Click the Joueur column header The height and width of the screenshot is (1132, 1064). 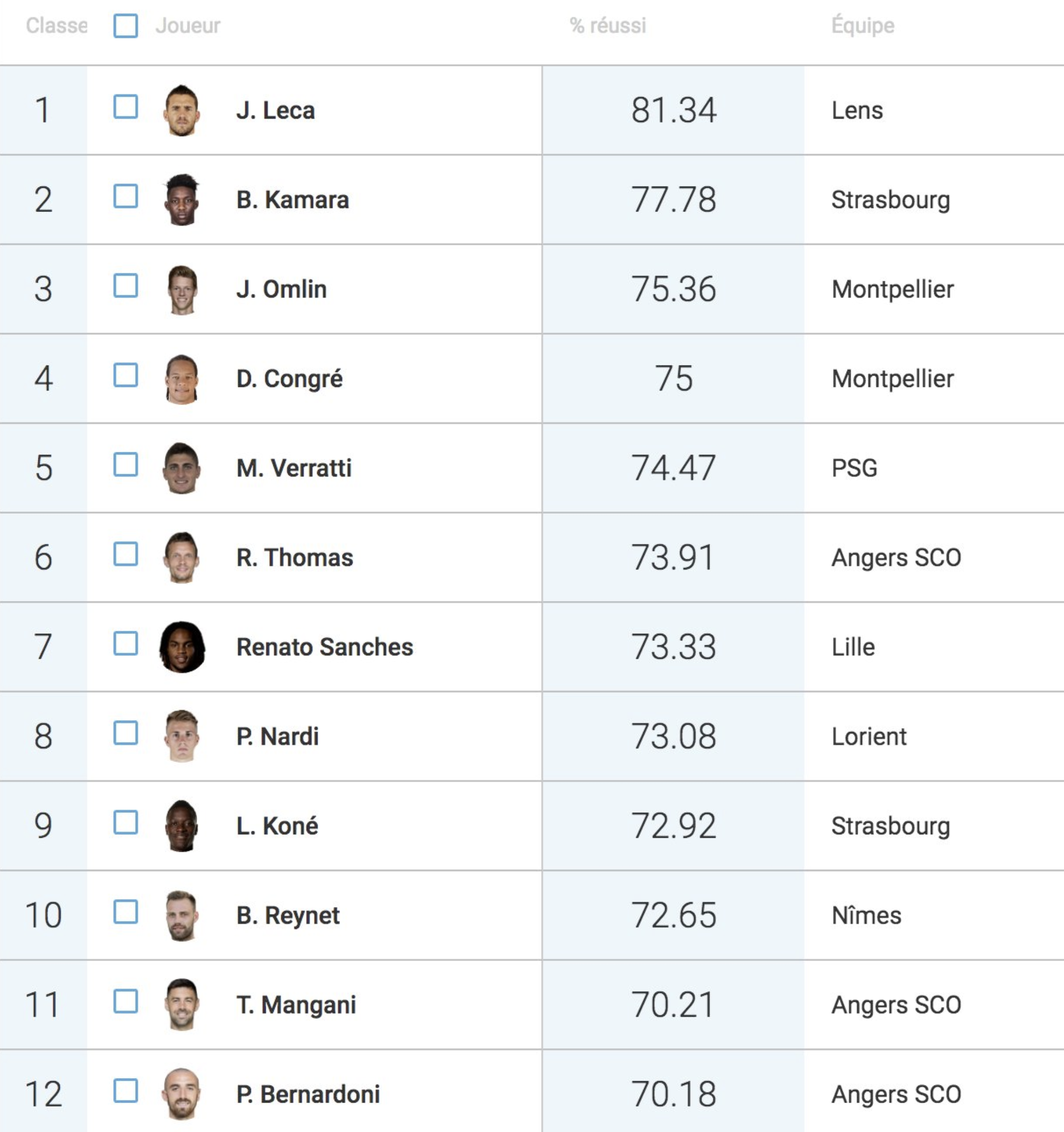point(188,25)
